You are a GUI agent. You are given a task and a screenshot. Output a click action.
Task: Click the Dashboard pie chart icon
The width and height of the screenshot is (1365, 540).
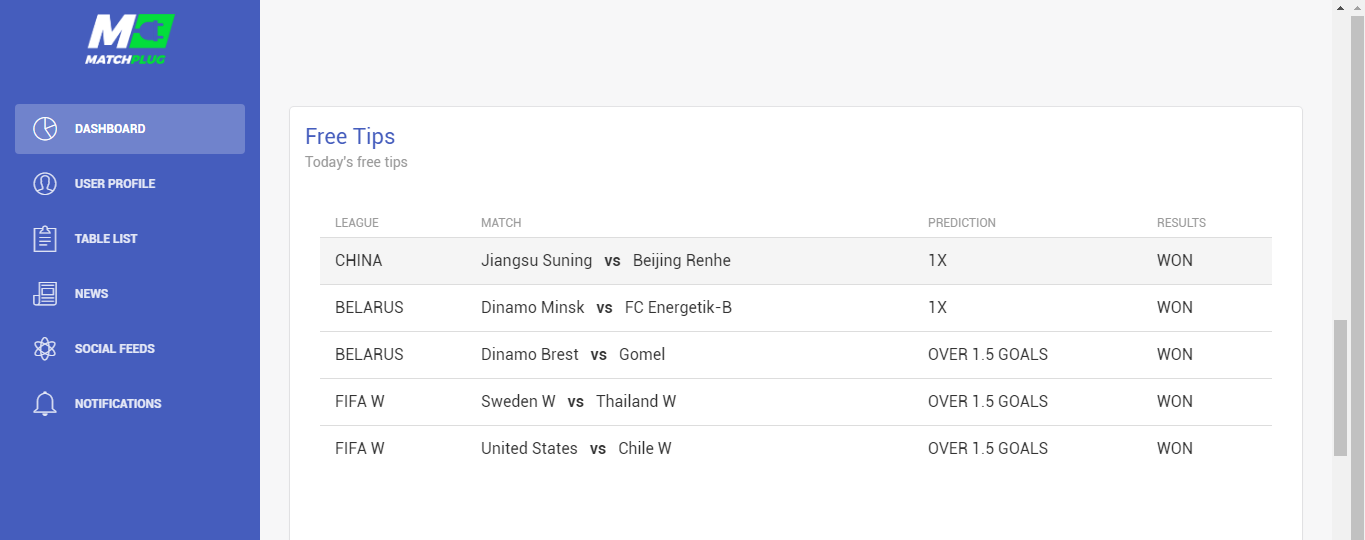[x=45, y=129]
